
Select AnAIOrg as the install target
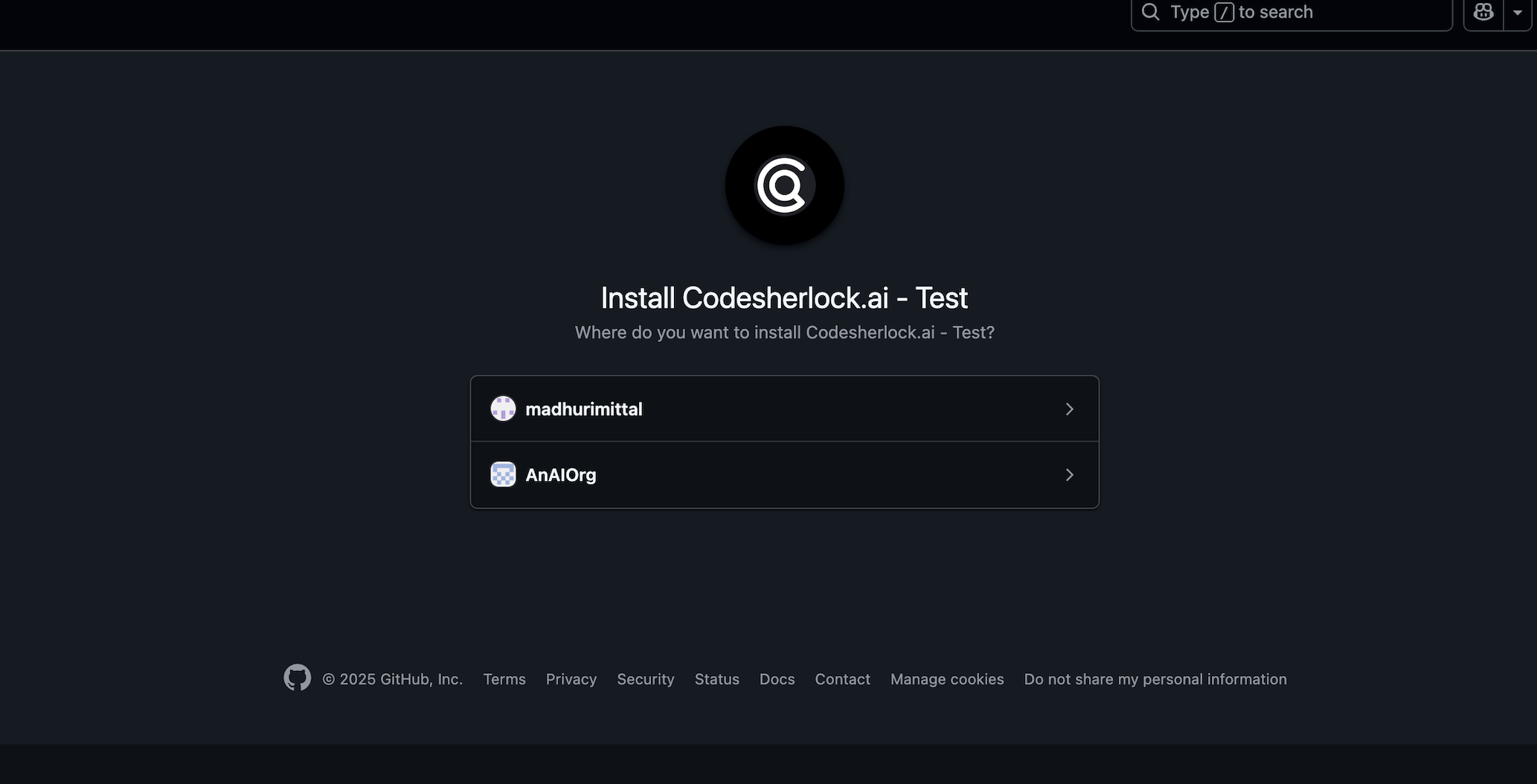point(783,474)
